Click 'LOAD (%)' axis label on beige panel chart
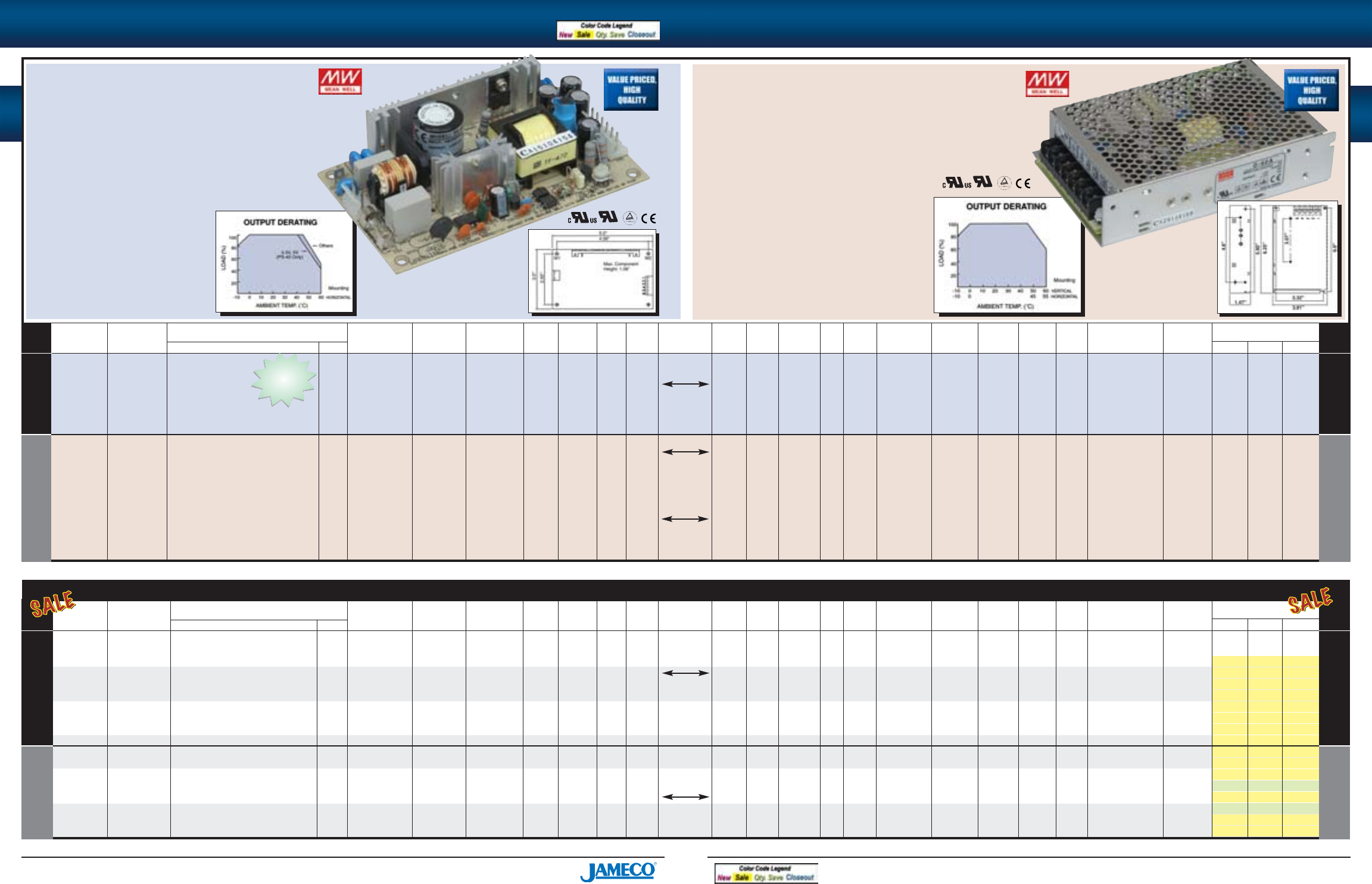The width and height of the screenshot is (1372, 884). (941, 253)
